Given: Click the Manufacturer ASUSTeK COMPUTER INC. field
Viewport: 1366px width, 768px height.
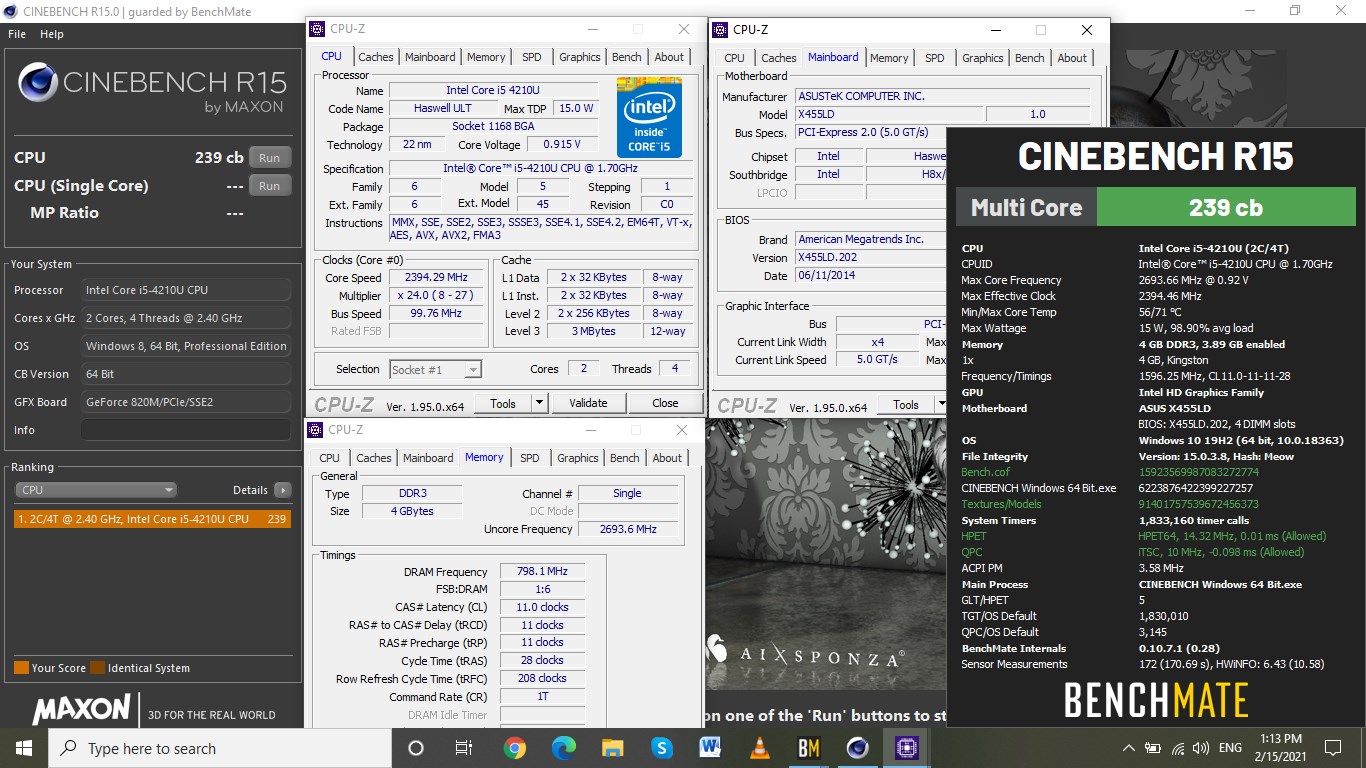Looking at the screenshot, I should pos(942,96).
